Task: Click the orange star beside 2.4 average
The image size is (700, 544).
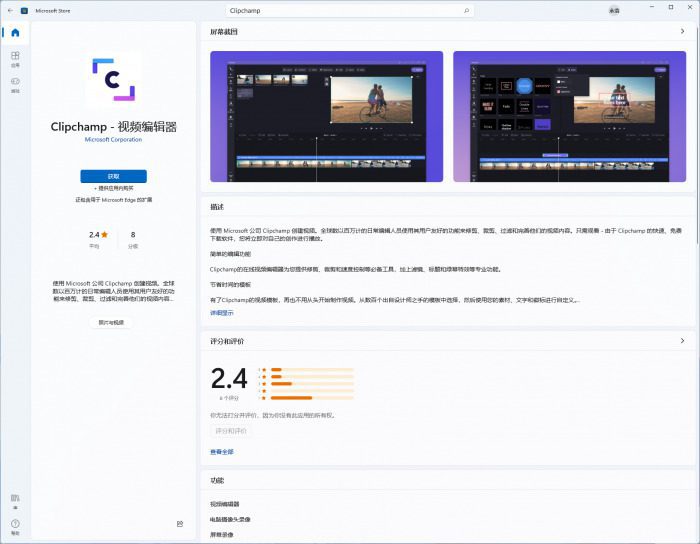Action: pyautogui.click(x=104, y=234)
